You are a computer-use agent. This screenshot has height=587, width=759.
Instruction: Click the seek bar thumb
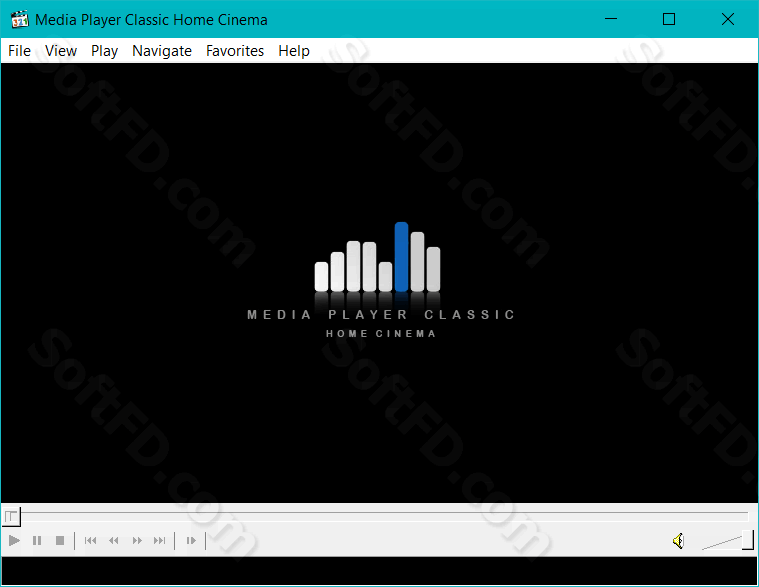(x=11, y=516)
